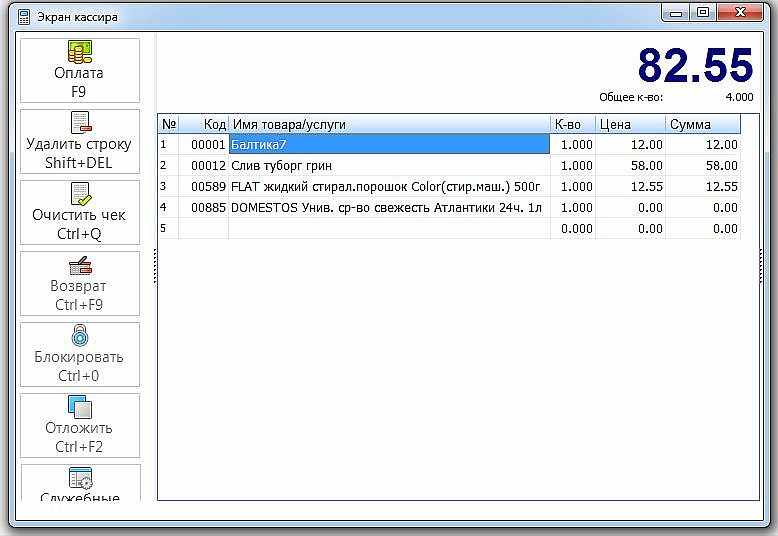Click the left panel splitter handle
Image resolution: width=778 pixels, height=536 pixels.
(x=155, y=267)
